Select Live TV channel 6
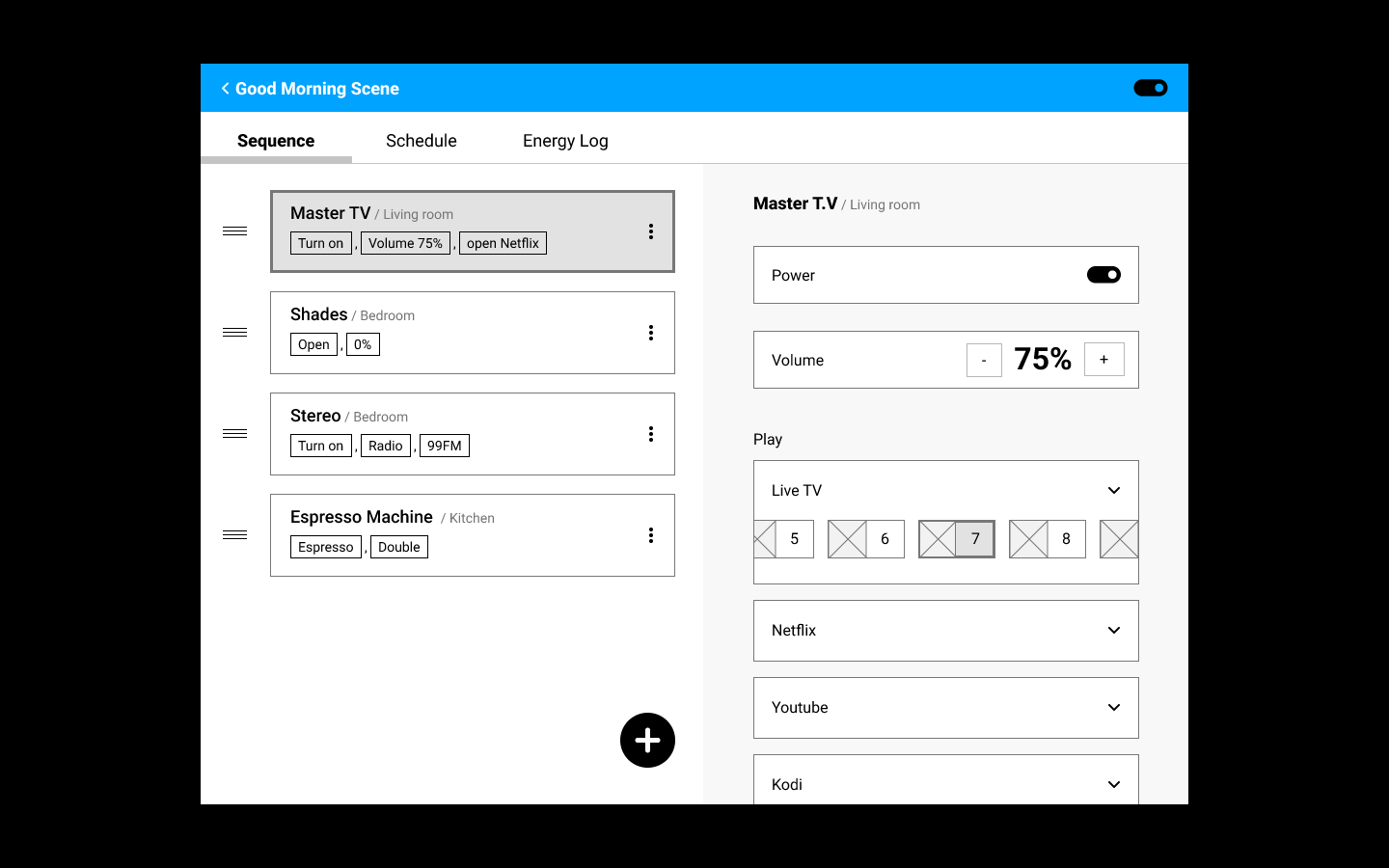Viewport: 1389px width, 868px height. click(x=866, y=539)
